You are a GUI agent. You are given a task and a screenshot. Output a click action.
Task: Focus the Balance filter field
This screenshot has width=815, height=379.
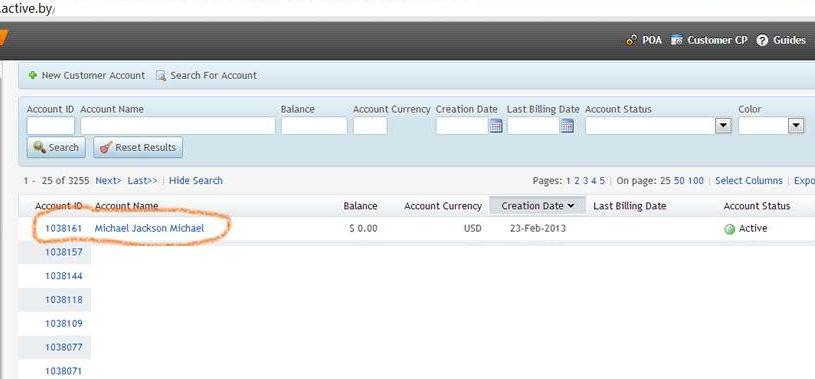tap(314, 126)
